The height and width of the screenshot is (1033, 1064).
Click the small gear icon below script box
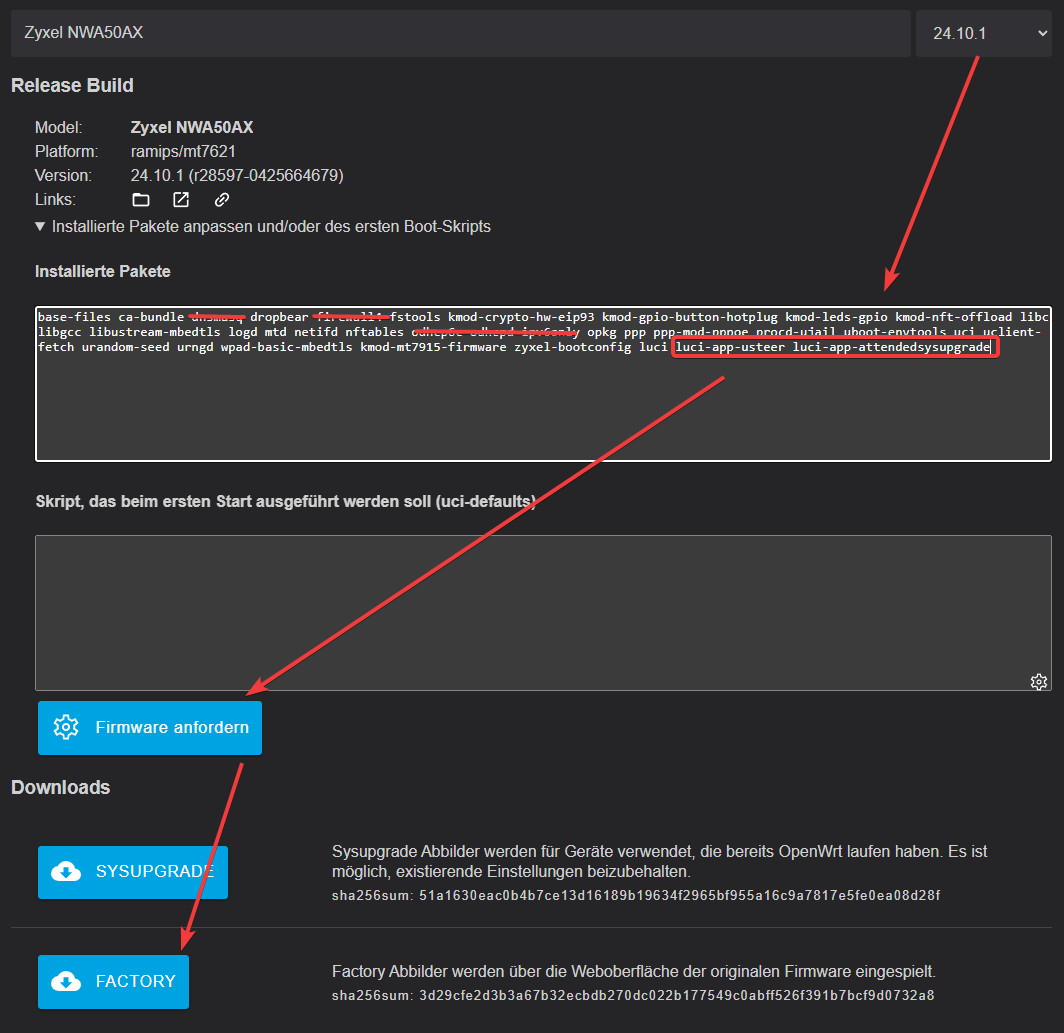click(x=1039, y=681)
